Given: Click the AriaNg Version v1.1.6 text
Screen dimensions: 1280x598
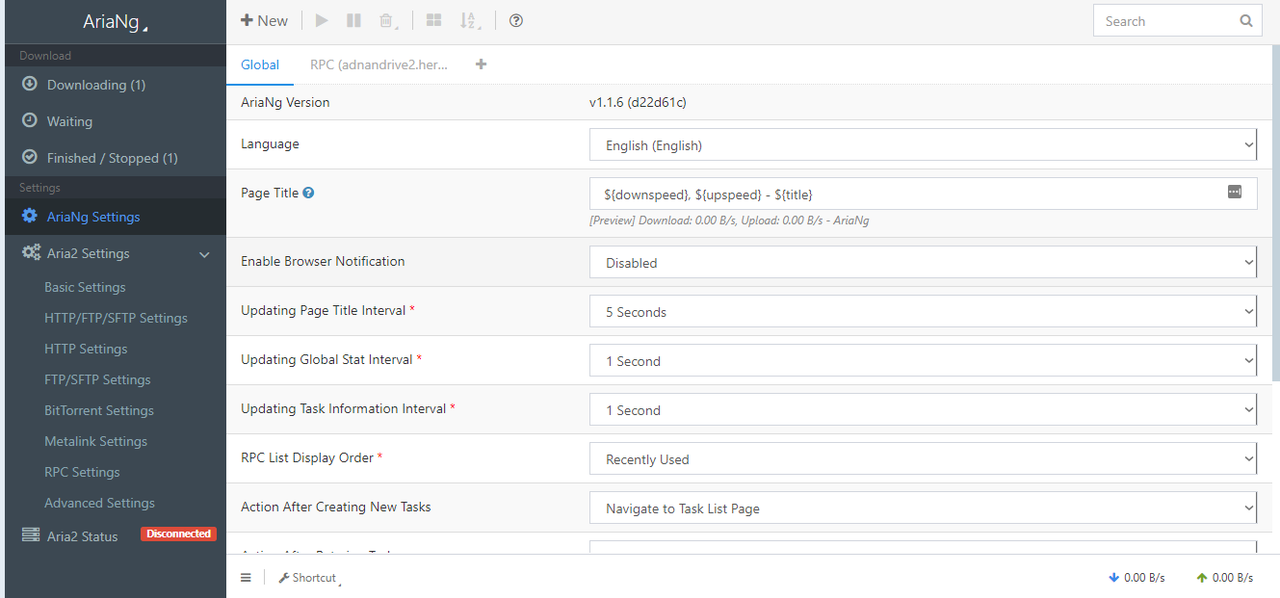Looking at the screenshot, I should tap(636, 102).
